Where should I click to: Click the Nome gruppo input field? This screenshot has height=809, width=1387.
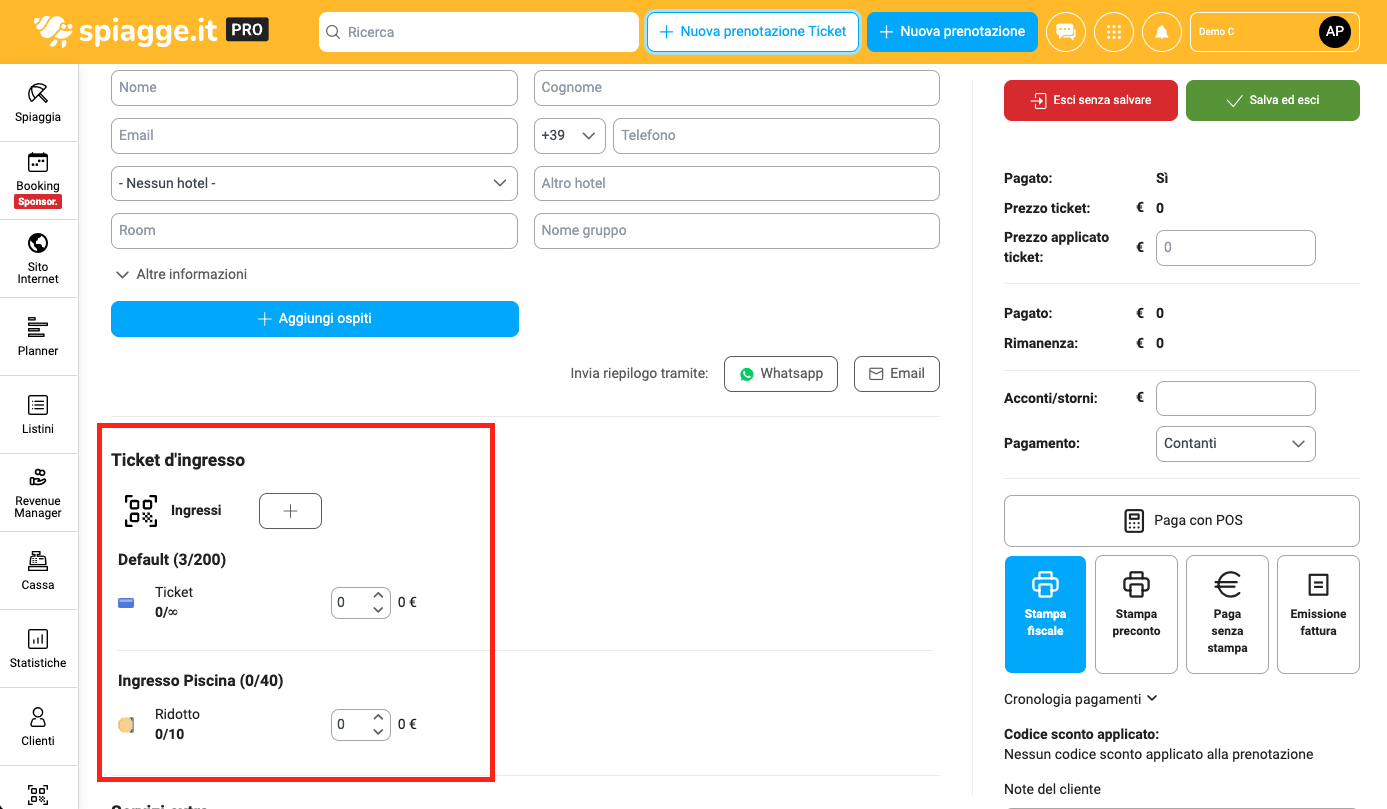pos(737,230)
